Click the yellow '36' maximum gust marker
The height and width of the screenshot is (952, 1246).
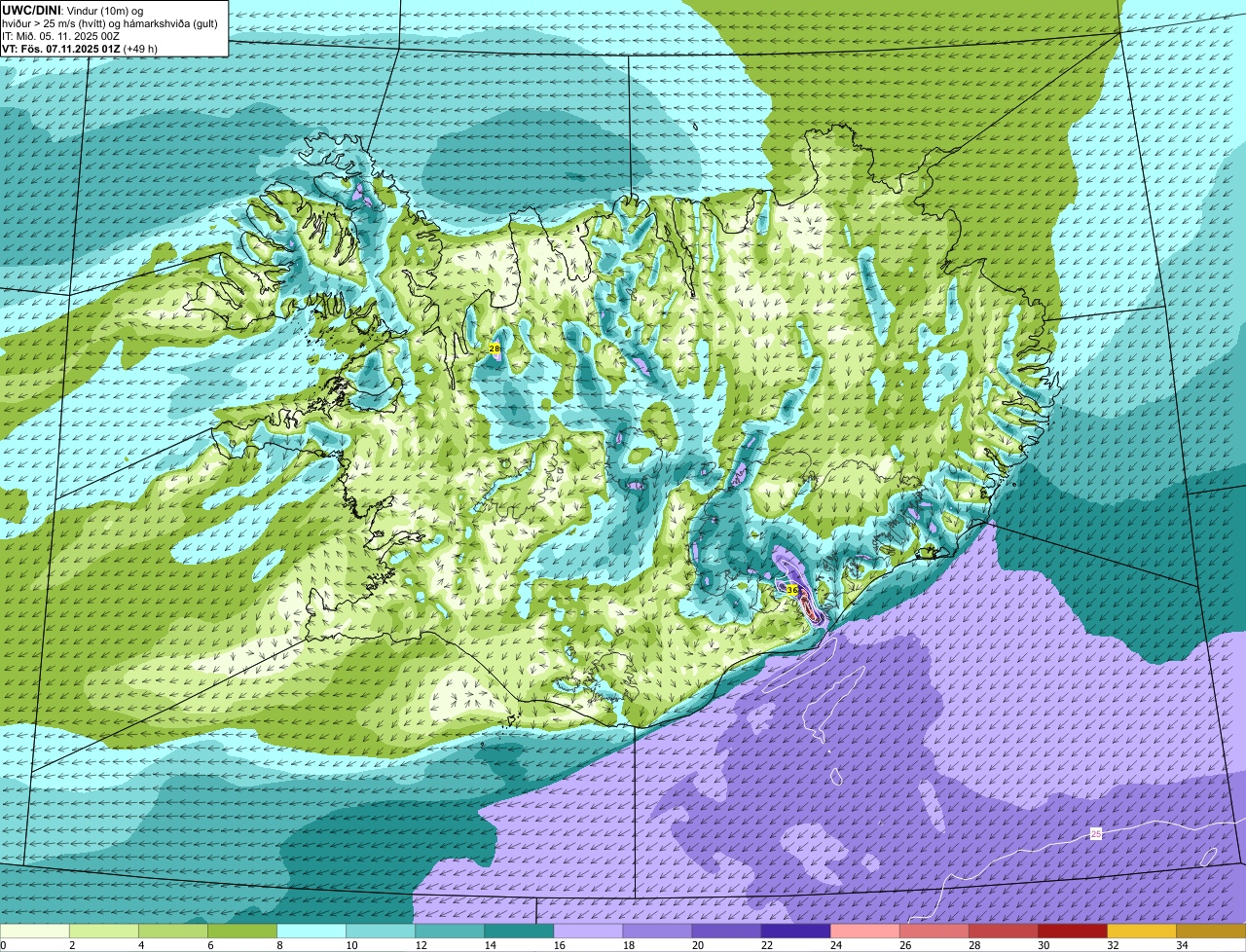(x=791, y=590)
